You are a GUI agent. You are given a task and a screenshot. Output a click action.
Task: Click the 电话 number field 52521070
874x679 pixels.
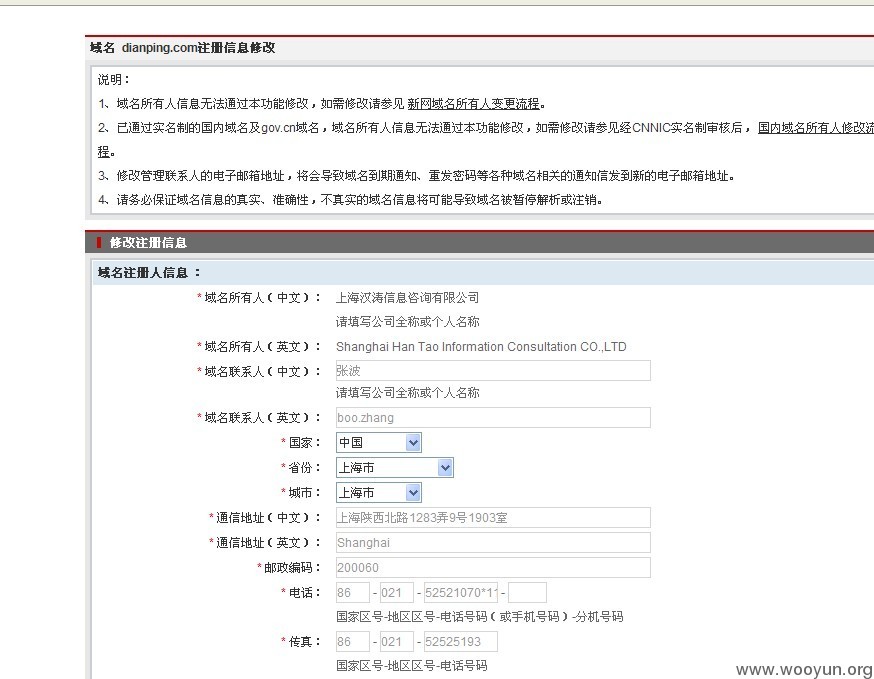[x=460, y=593]
